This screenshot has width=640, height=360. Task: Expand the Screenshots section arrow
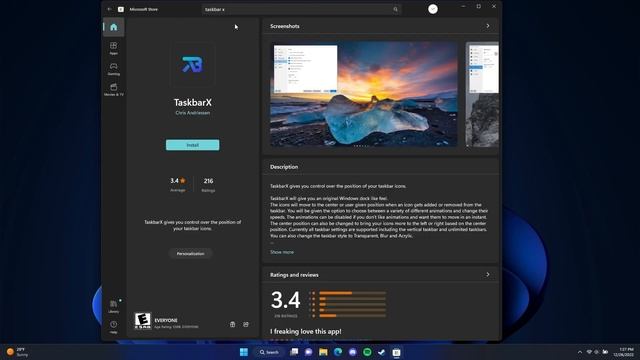tap(488, 26)
